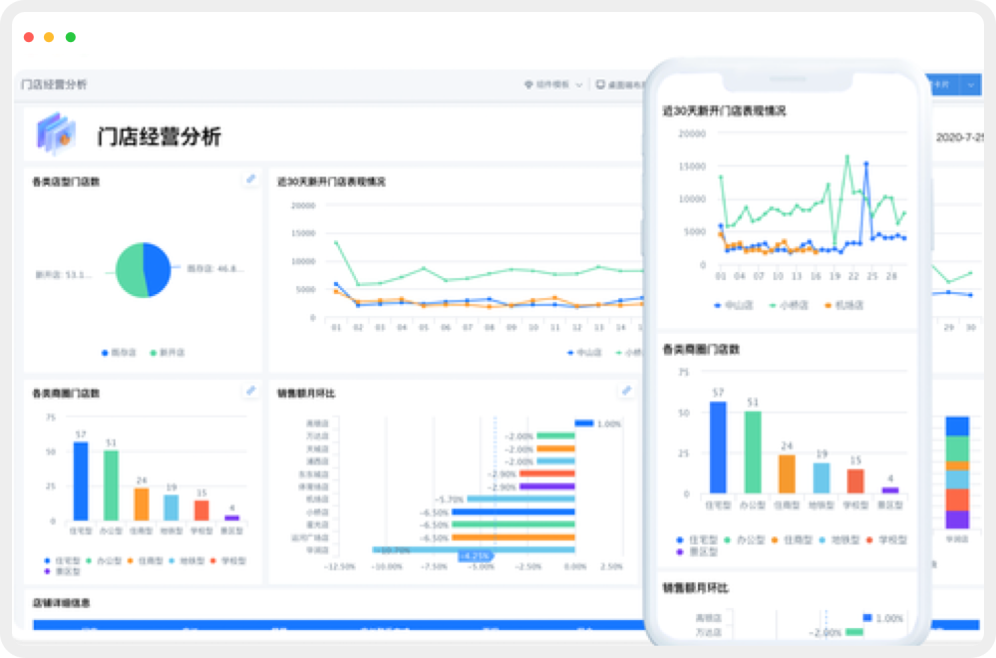996x658 pixels.
Task: Toggle 中山店 series legend in phone chart
Action: [x=737, y=305]
